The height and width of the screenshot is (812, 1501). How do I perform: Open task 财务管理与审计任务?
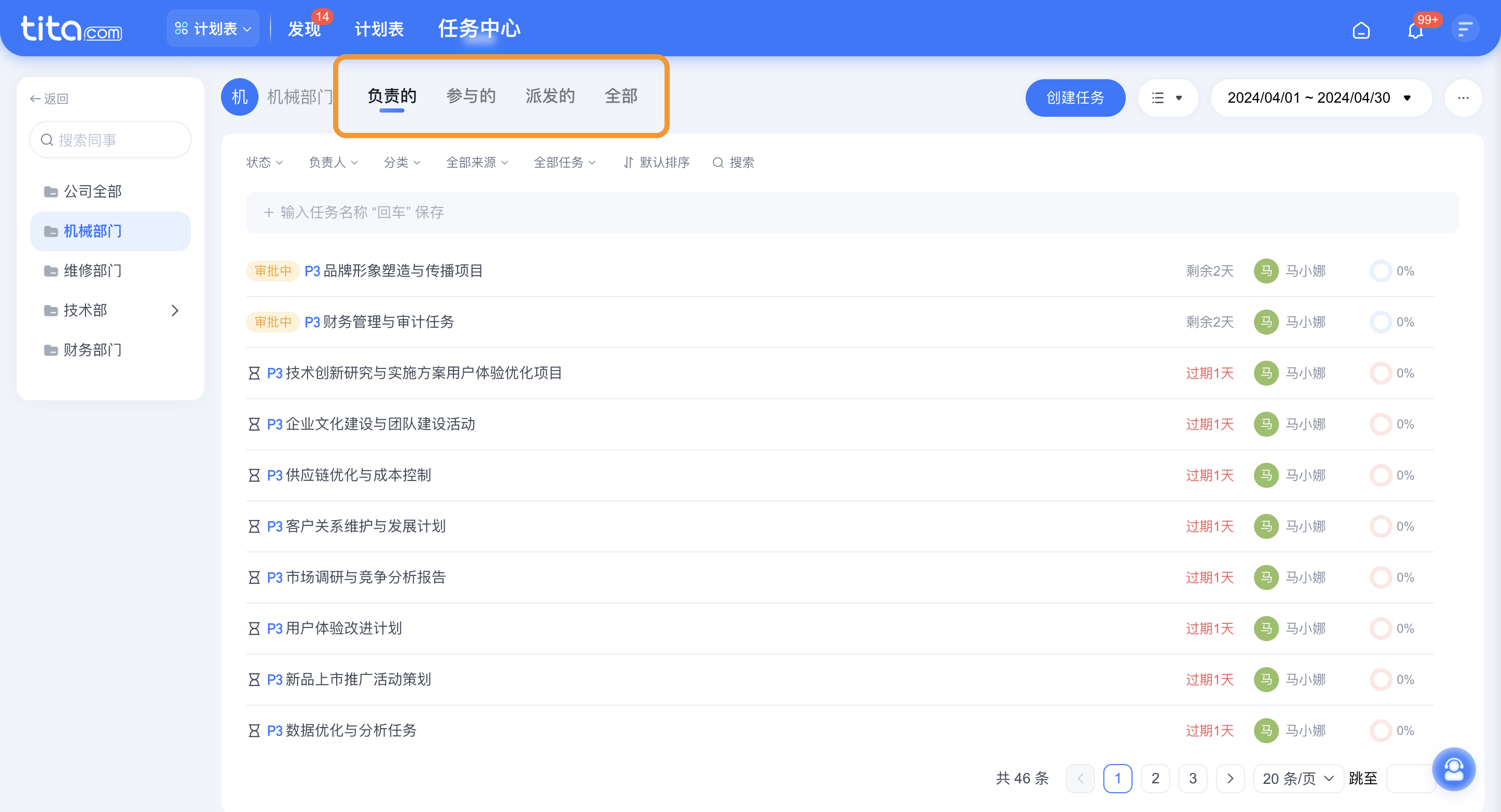coord(388,322)
